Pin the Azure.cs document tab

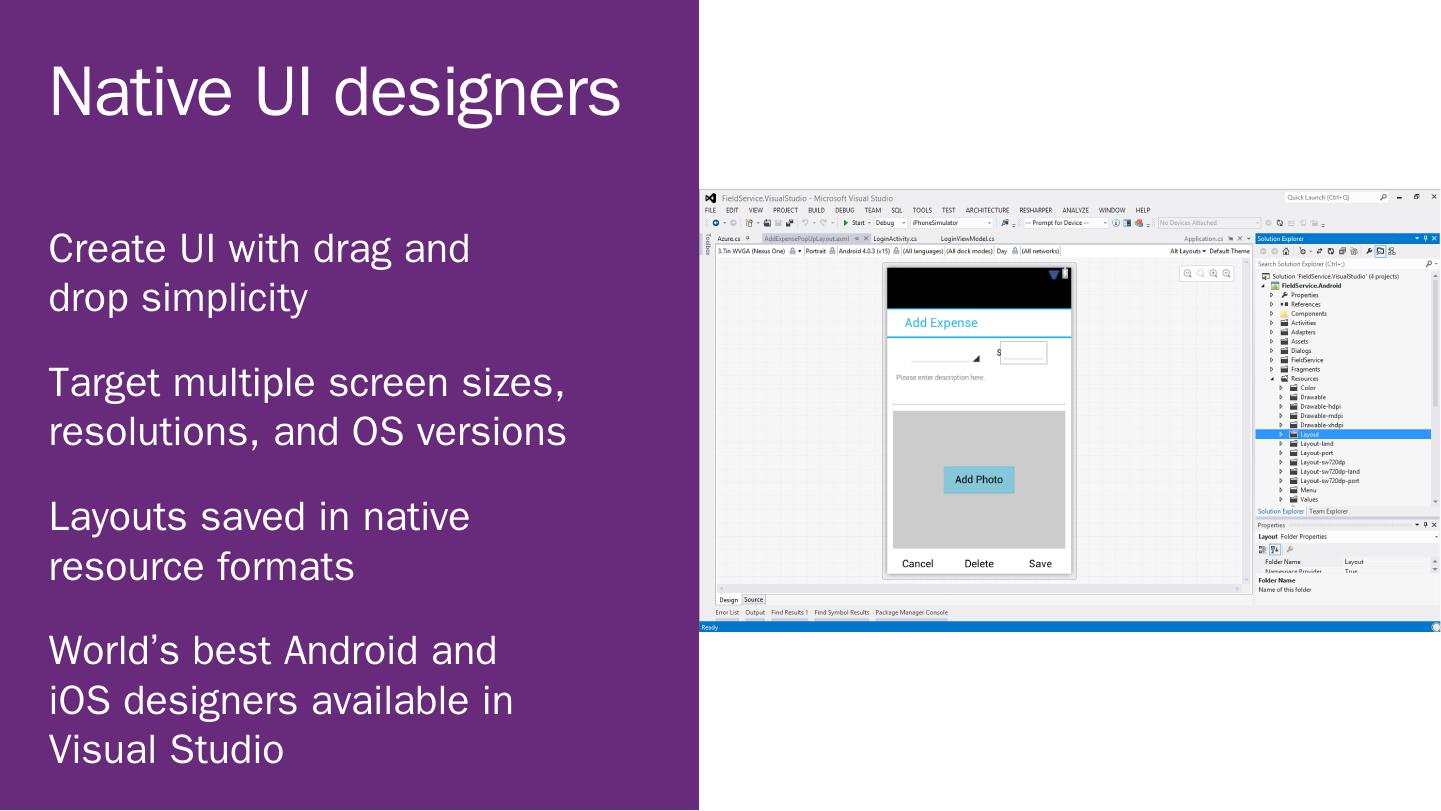(x=748, y=238)
